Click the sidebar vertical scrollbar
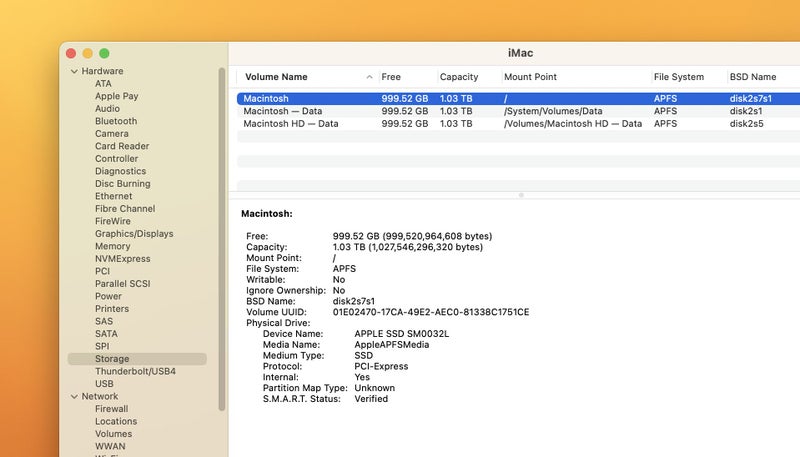 [x=222, y=240]
